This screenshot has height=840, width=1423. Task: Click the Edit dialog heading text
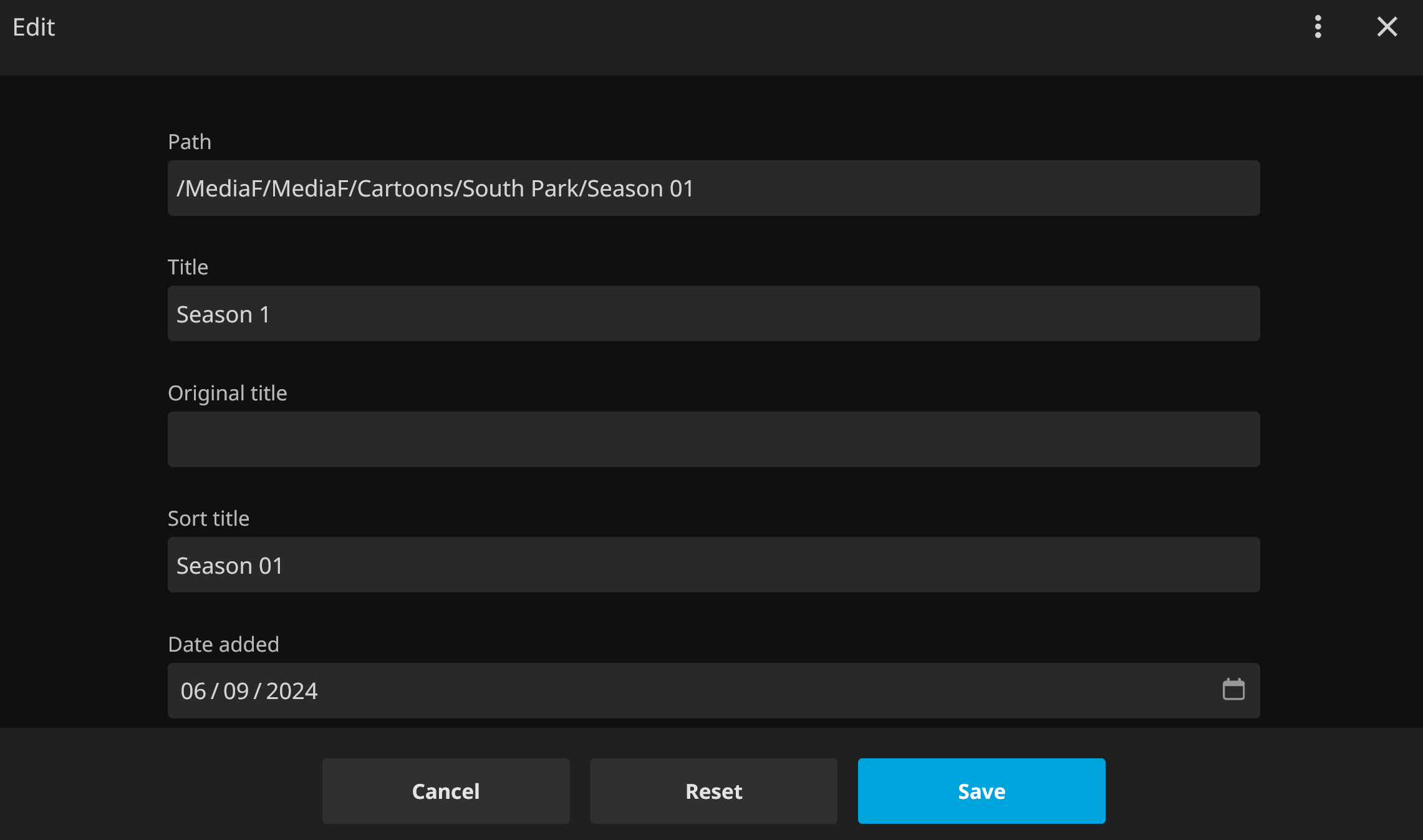click(34, 27)
